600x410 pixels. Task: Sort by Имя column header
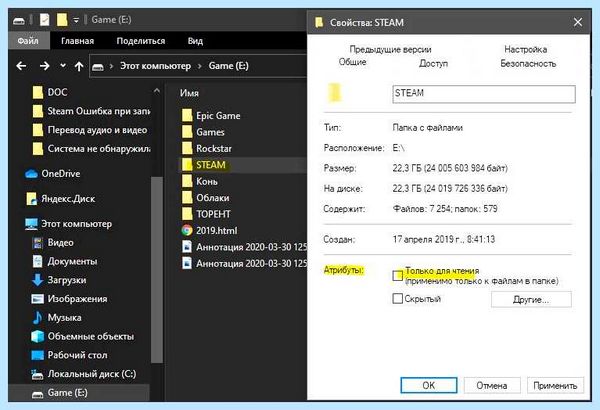point(189,93)
